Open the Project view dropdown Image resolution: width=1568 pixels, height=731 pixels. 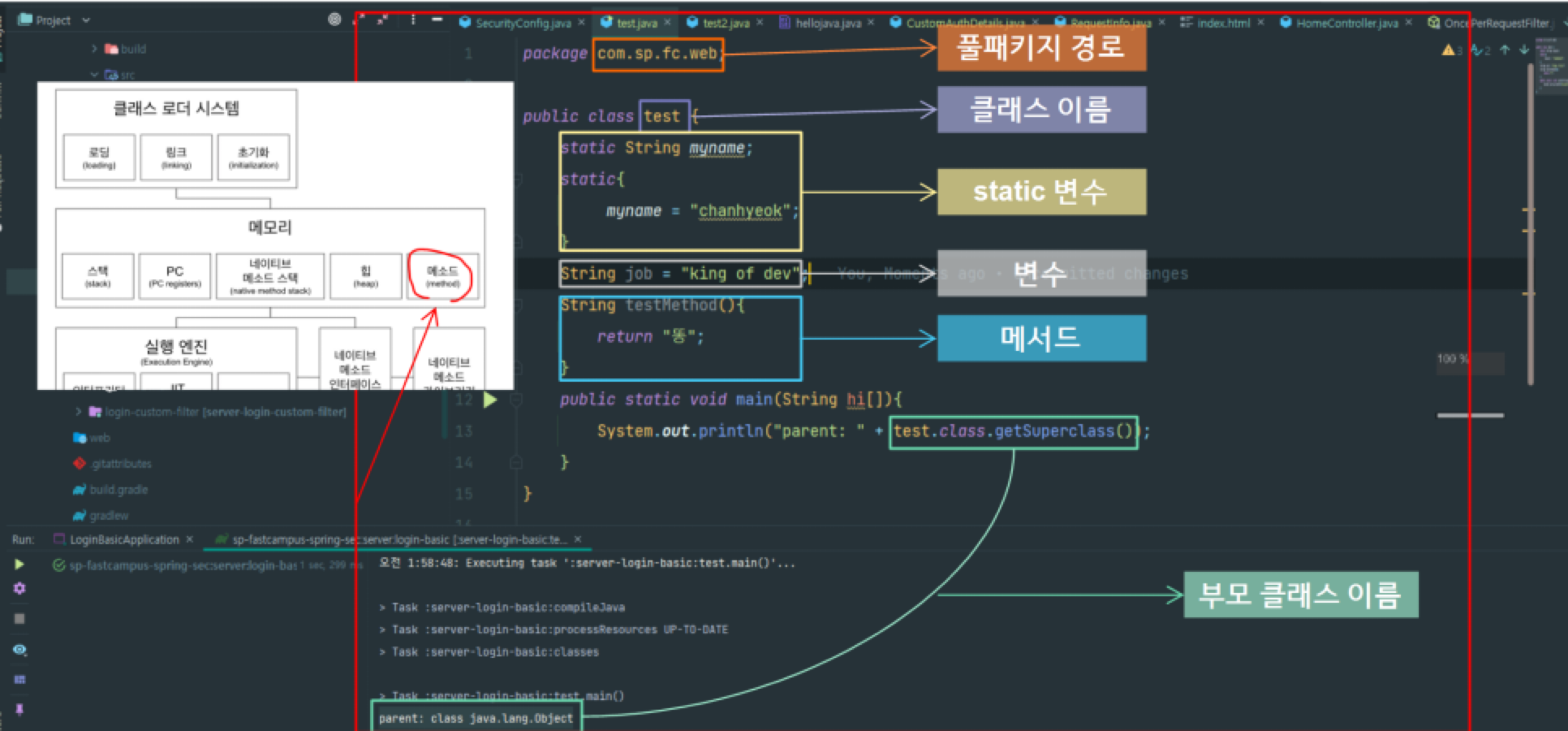pos(86,20)
